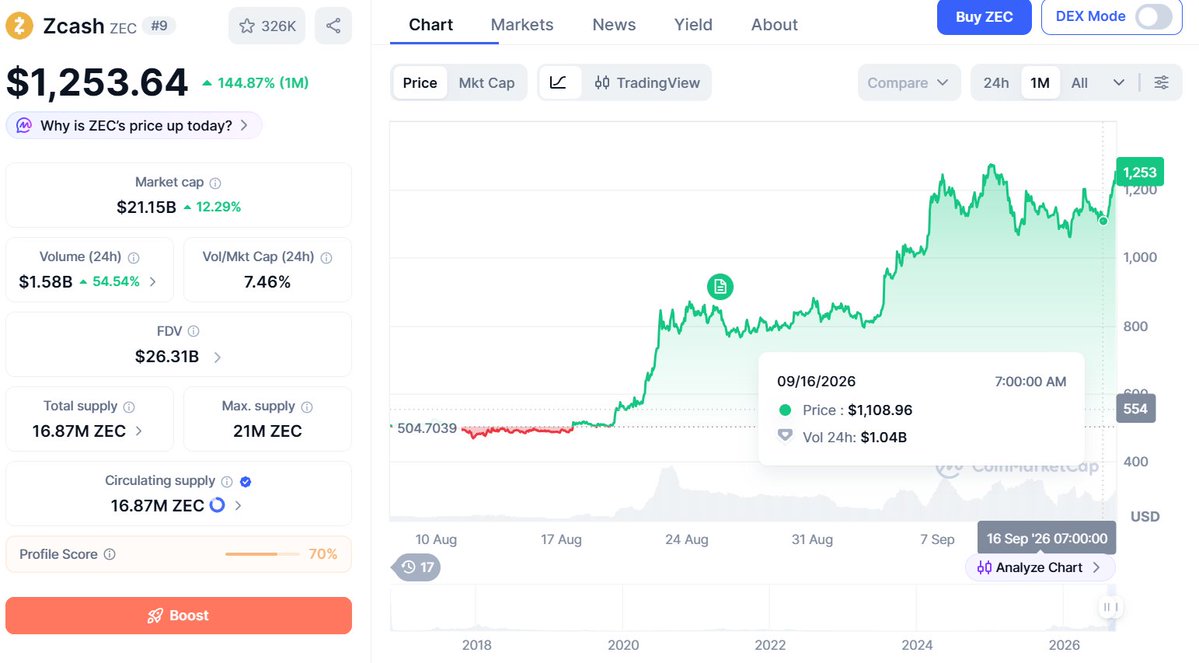Viewport: 1199px width, 663px height.
Task: Toggle DEX Mode switch
Action: tap(1154, 17)
